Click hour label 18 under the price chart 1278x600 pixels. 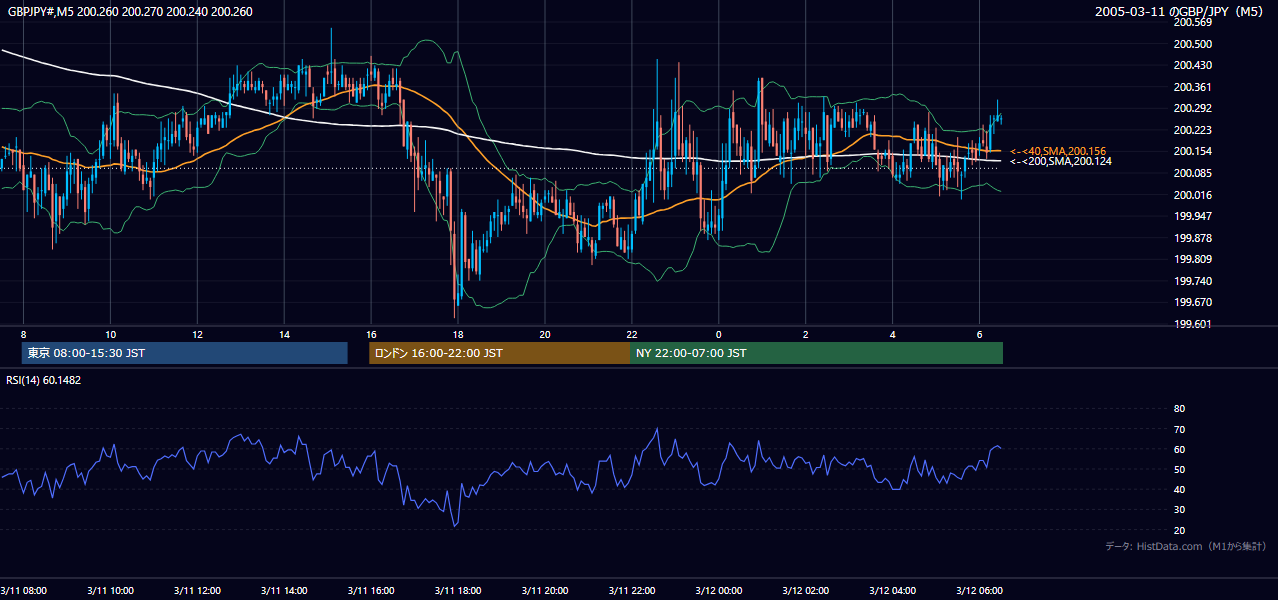click(458, 334)
